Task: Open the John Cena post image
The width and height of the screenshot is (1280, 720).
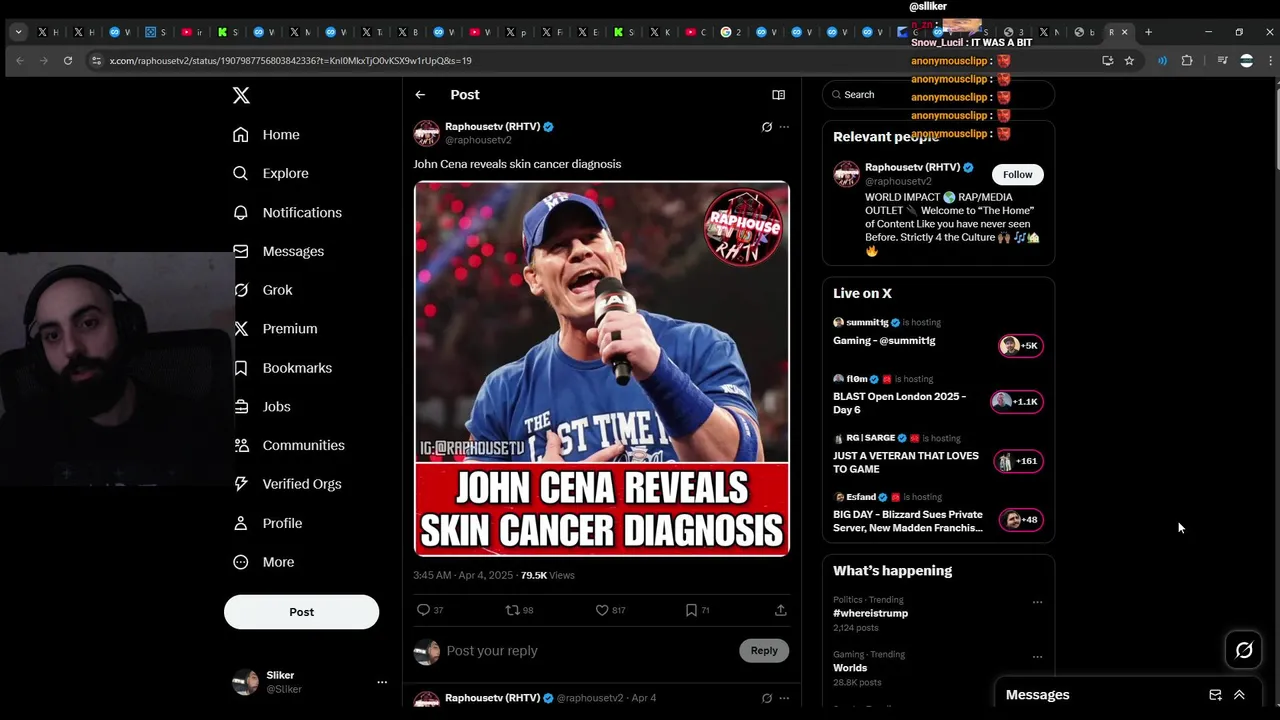Action: click(x=602, y=368)
